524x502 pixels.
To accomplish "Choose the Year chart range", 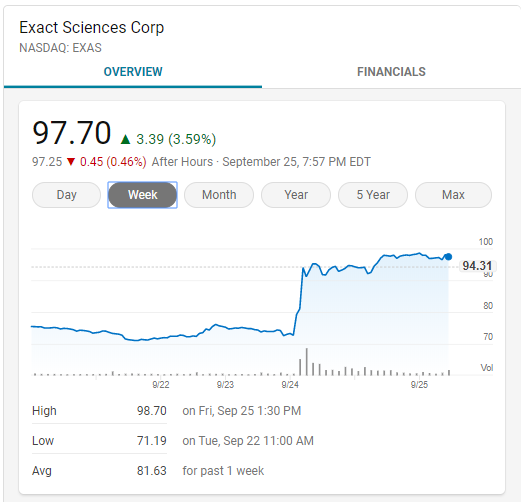I will pyautogui.click(x=296, y=195).
